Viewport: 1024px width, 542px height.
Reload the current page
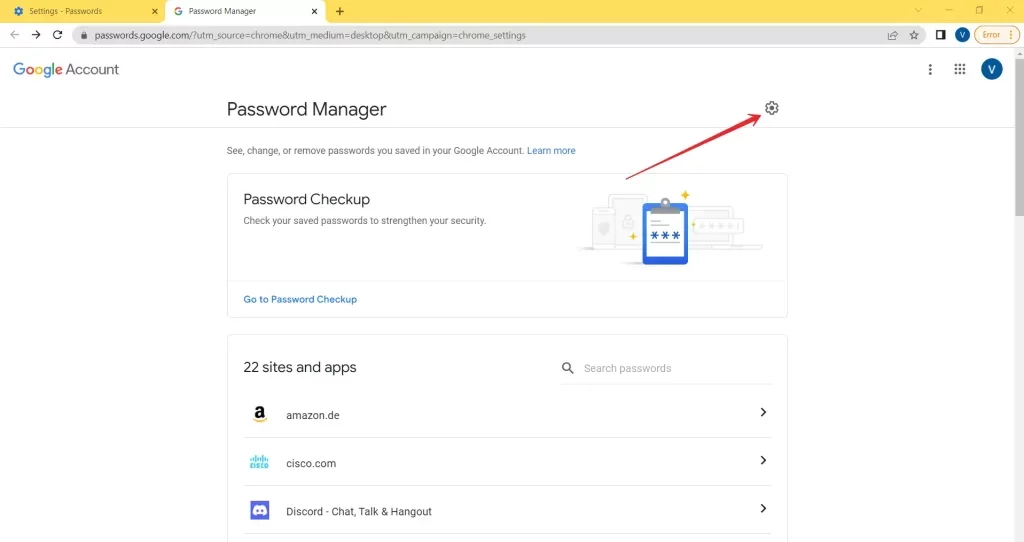click(x=57, y=35)
